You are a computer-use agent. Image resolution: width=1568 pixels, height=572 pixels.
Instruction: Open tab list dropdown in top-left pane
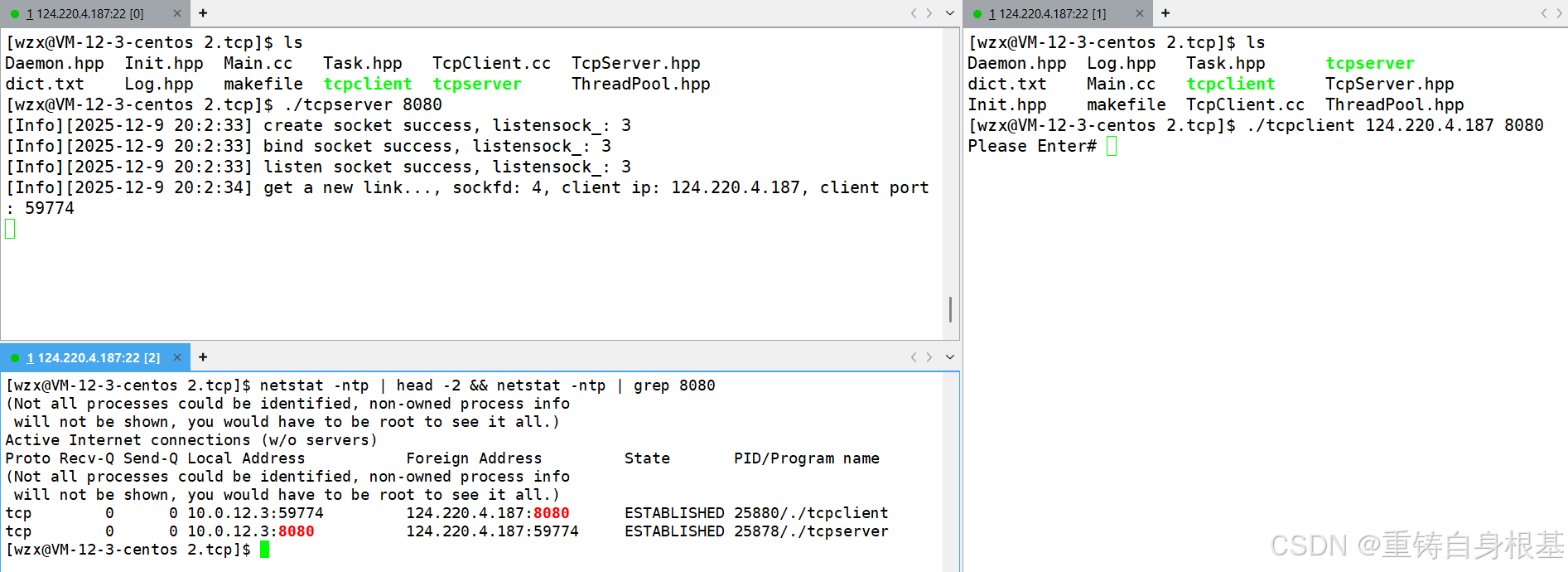(950, 13)
